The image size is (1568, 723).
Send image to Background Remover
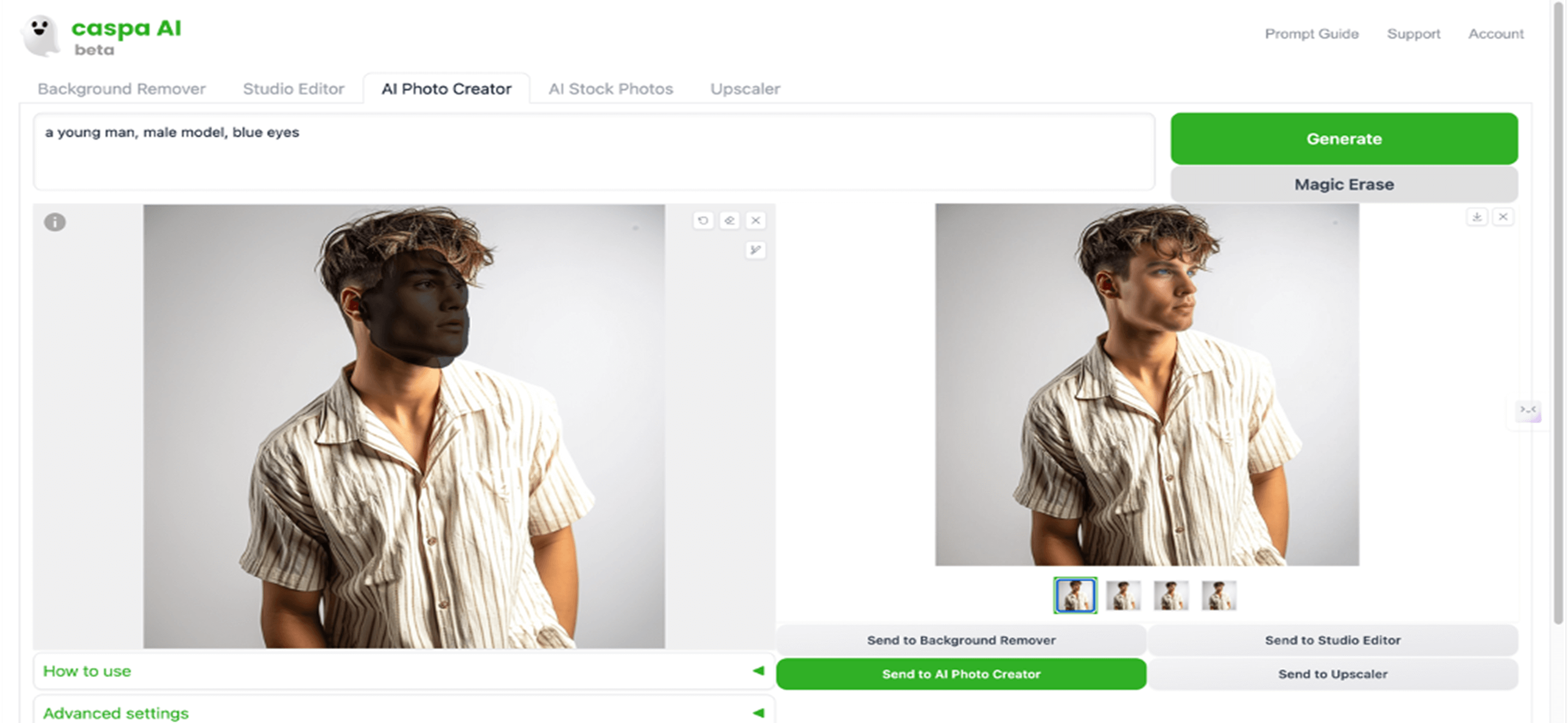point(961,640)
